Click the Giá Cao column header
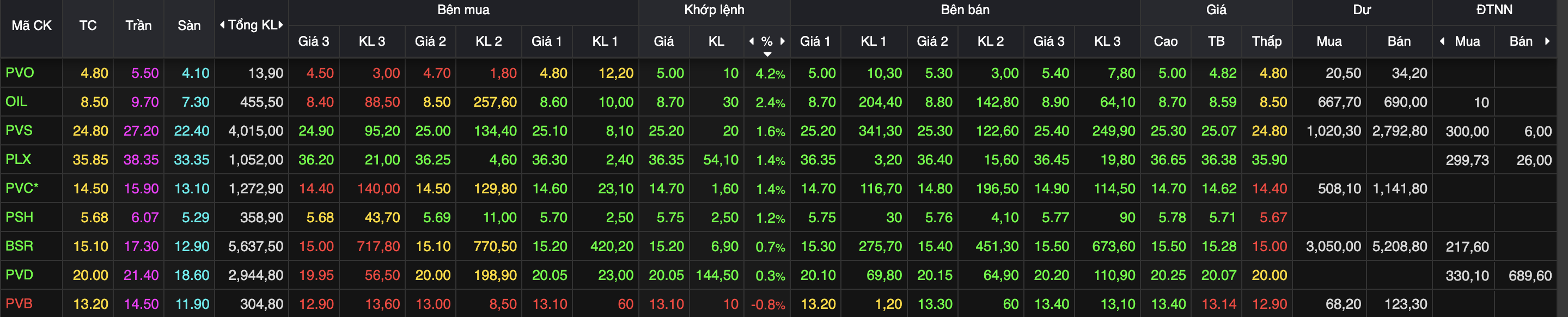1568x317 pixels. 1165,41
